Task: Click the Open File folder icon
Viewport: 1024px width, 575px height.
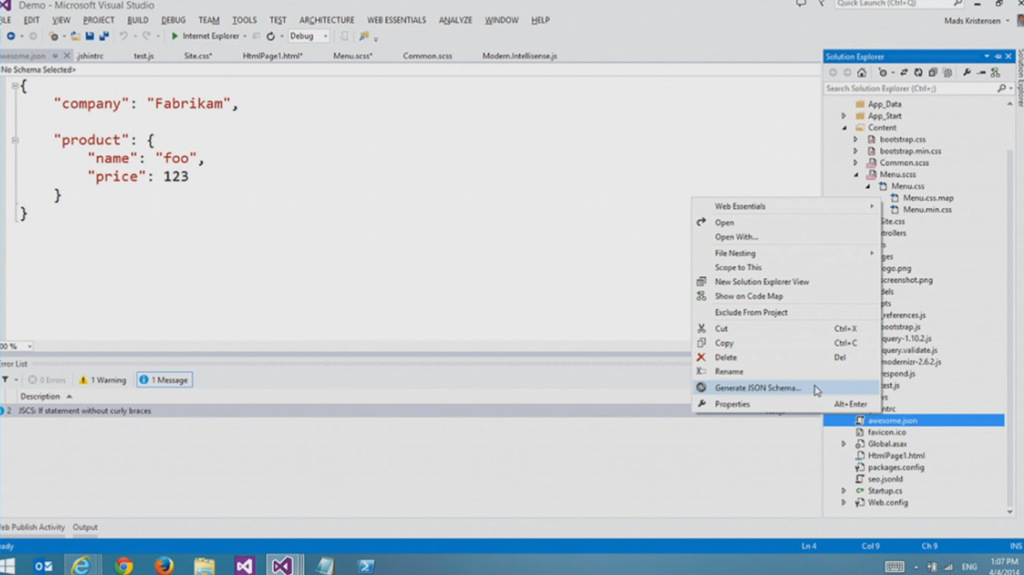Action: (x=75, y=36)
